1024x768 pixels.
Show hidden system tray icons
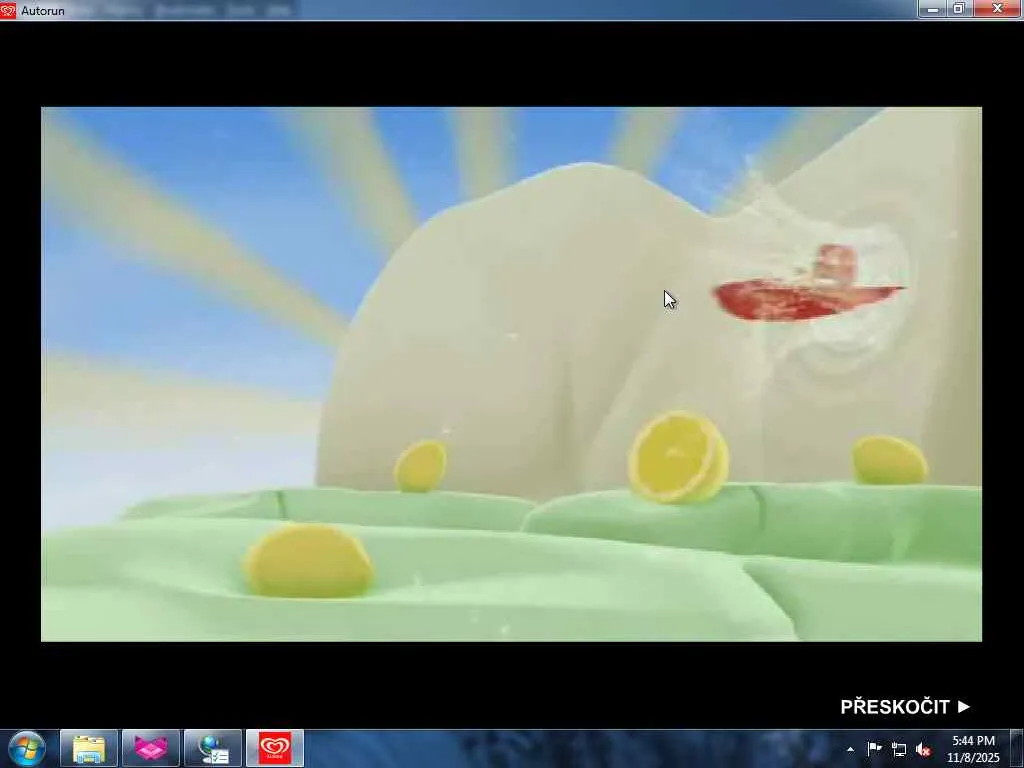850,749
